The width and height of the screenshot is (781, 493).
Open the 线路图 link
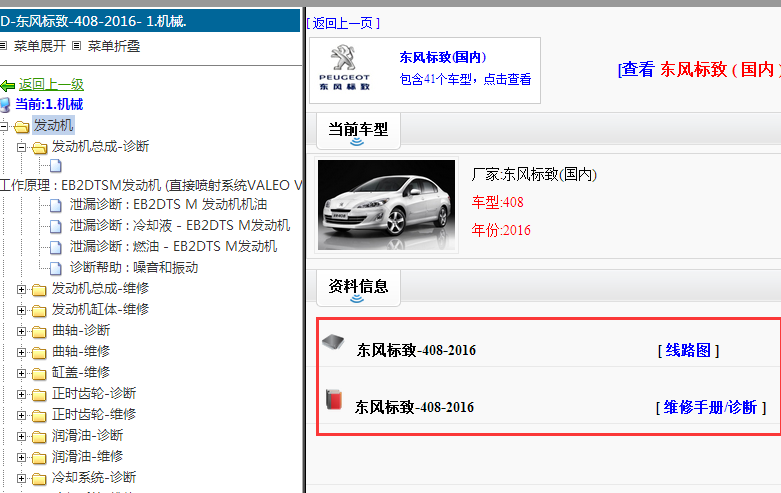[x=688, y=351]
